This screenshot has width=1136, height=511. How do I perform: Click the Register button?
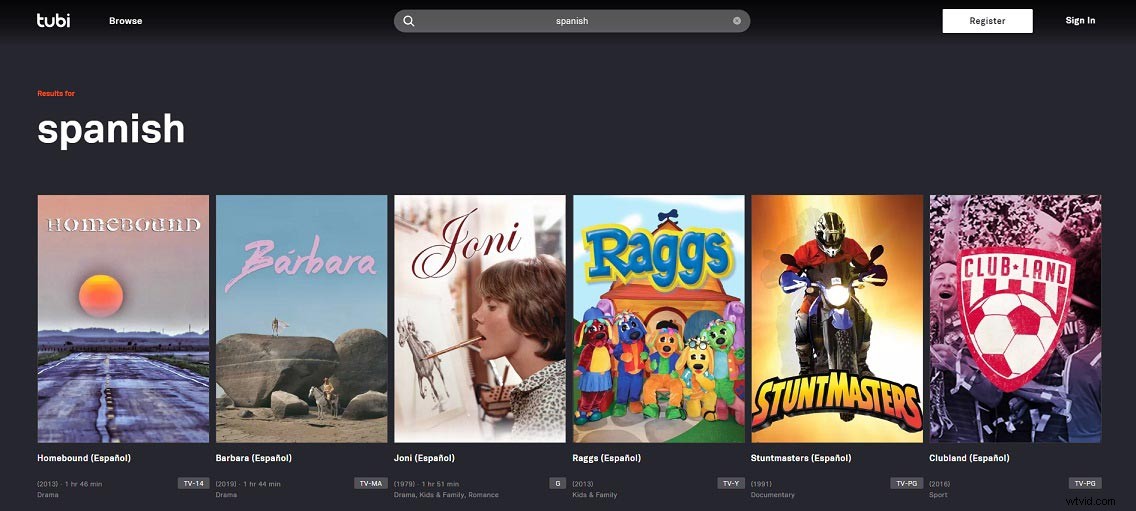tap(987, 21)
